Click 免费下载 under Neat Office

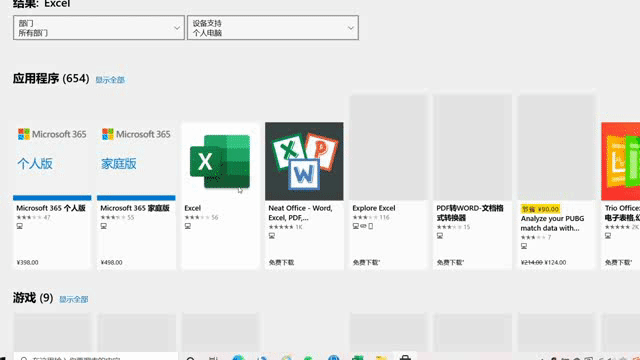[x=281, y=262]
